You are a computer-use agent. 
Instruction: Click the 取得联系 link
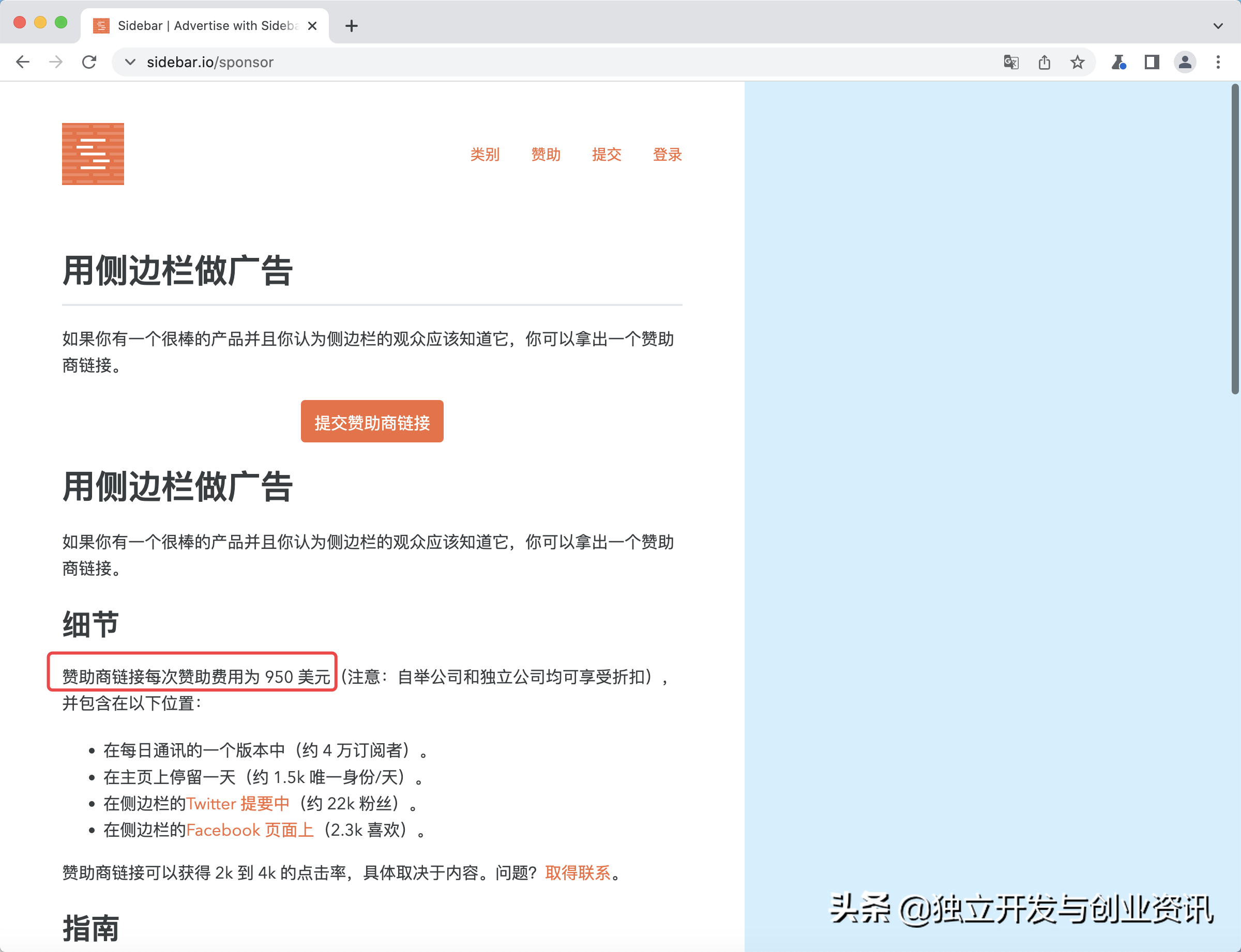point(579,872)
